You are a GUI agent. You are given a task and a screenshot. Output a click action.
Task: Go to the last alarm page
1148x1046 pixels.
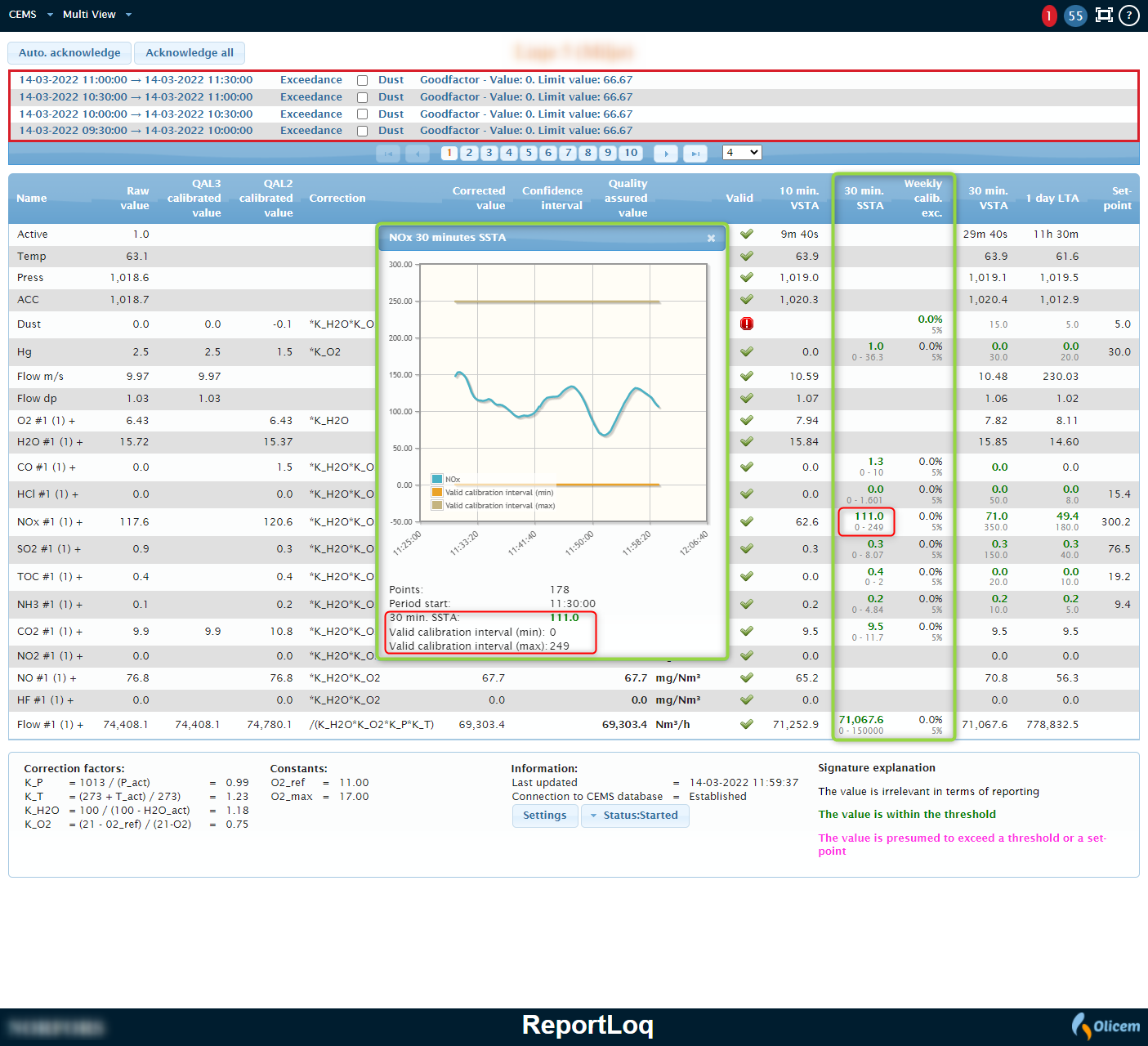click(695, 153)
